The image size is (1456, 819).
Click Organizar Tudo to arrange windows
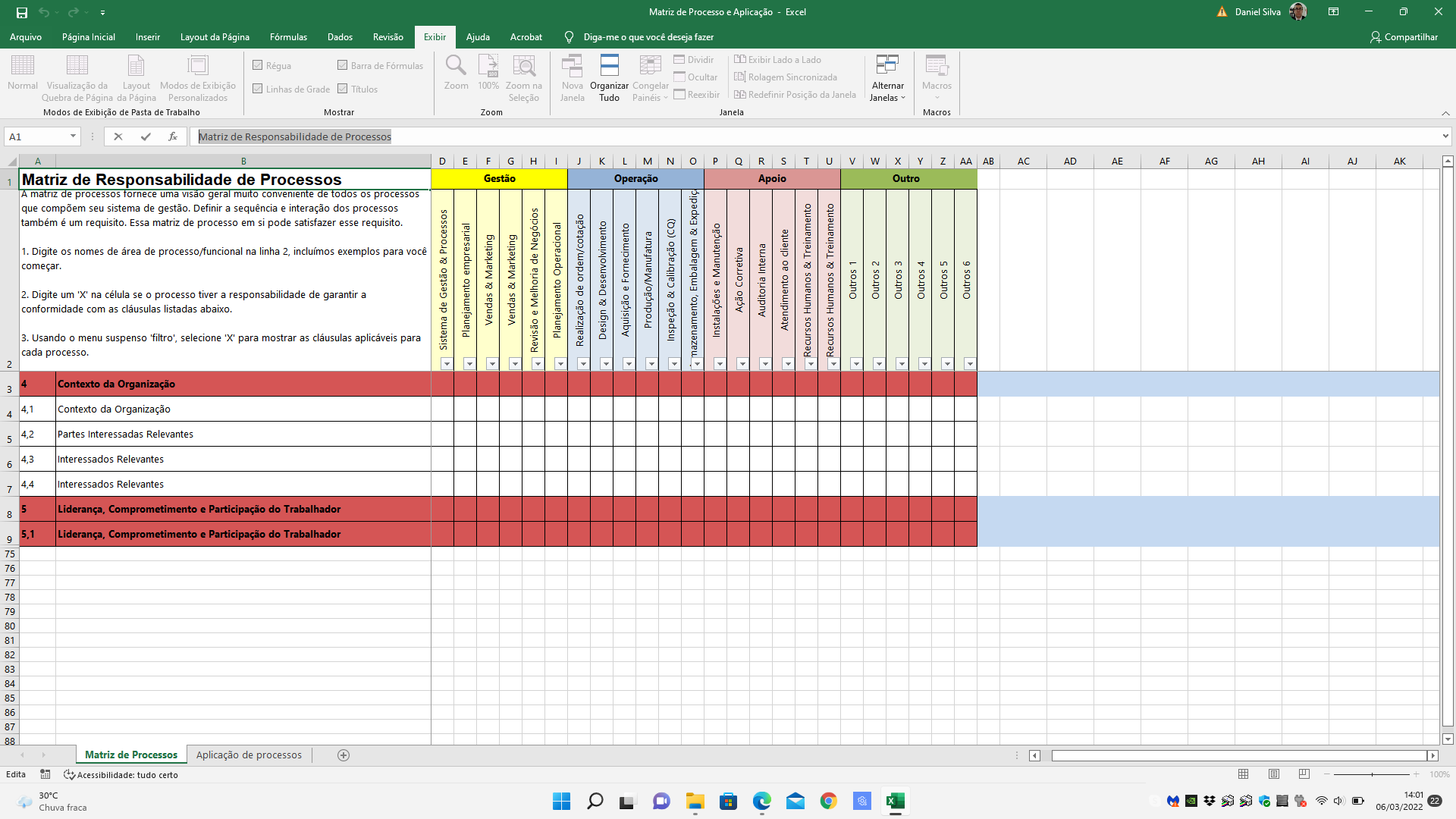pos(609,76)
